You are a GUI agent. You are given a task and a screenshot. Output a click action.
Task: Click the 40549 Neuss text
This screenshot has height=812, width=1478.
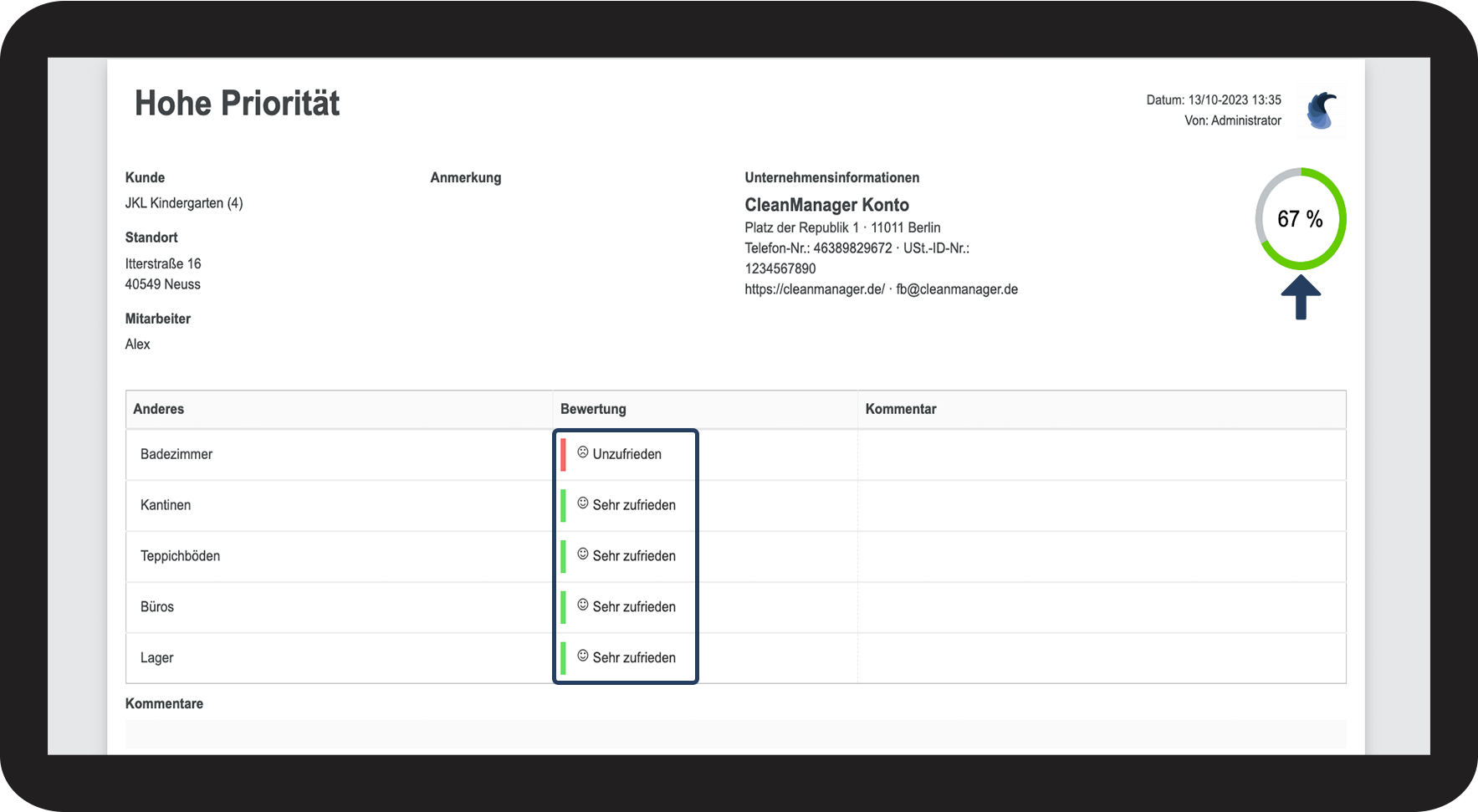pyautogui.click(x=163, y=284)
